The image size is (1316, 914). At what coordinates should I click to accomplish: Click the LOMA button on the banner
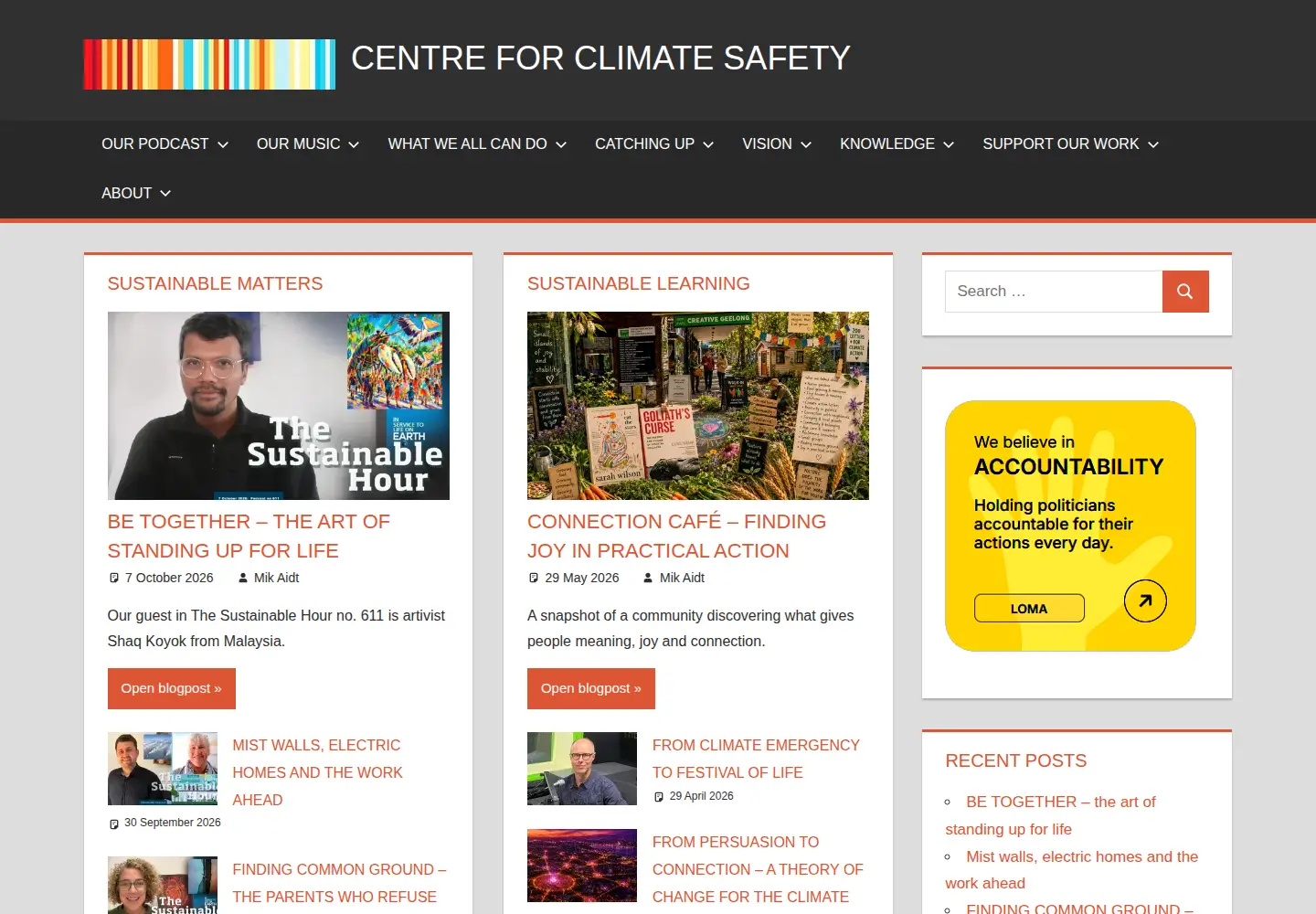[1029, 609]
